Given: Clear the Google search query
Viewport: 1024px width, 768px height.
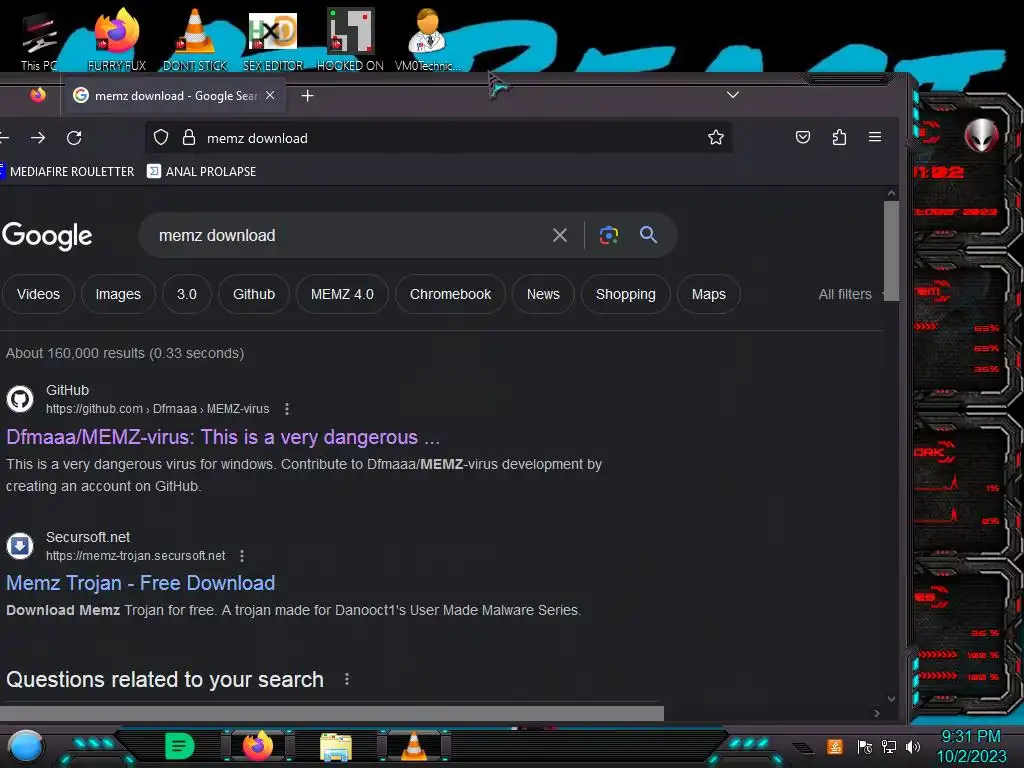Looking at the screenshot, I should point(560,235).
